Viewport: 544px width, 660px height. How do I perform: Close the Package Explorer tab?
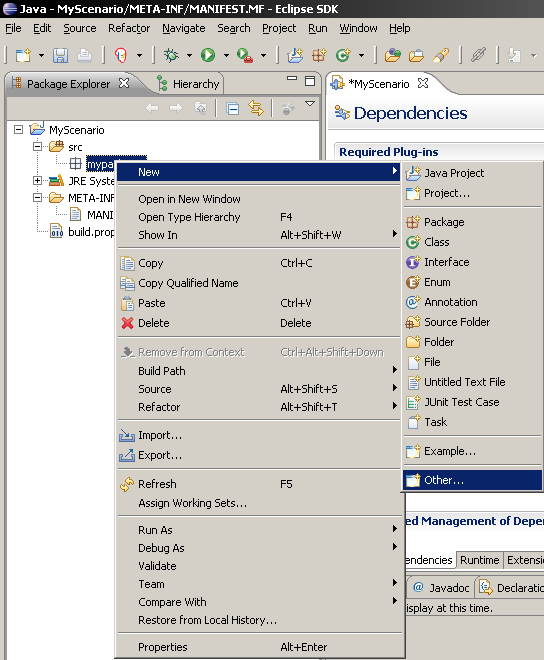point(124,83)
